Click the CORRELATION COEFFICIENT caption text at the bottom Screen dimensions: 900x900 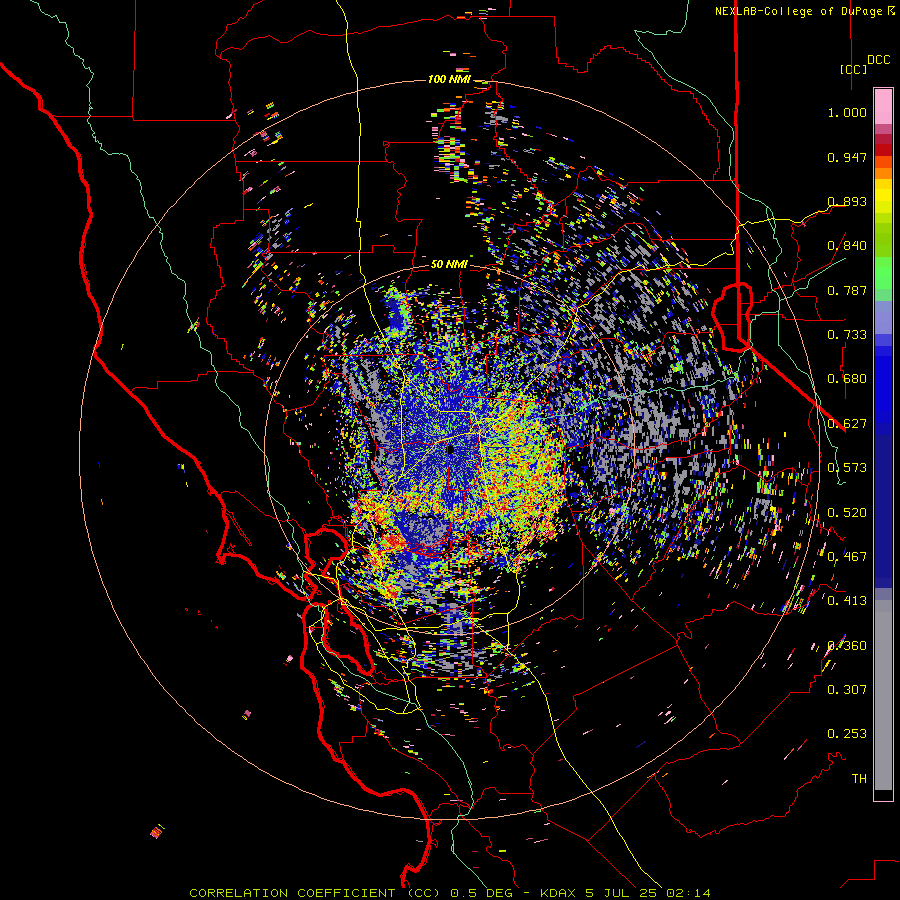[450, 893]
